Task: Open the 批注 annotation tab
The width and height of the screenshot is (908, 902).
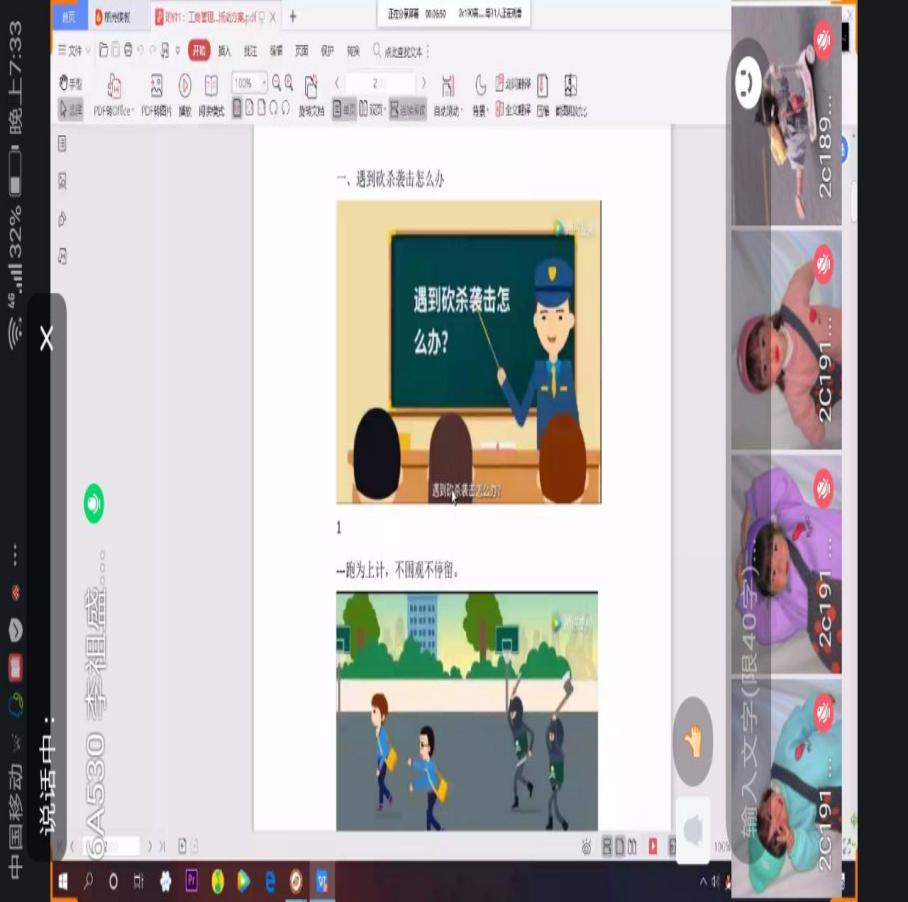Action: 251,50
